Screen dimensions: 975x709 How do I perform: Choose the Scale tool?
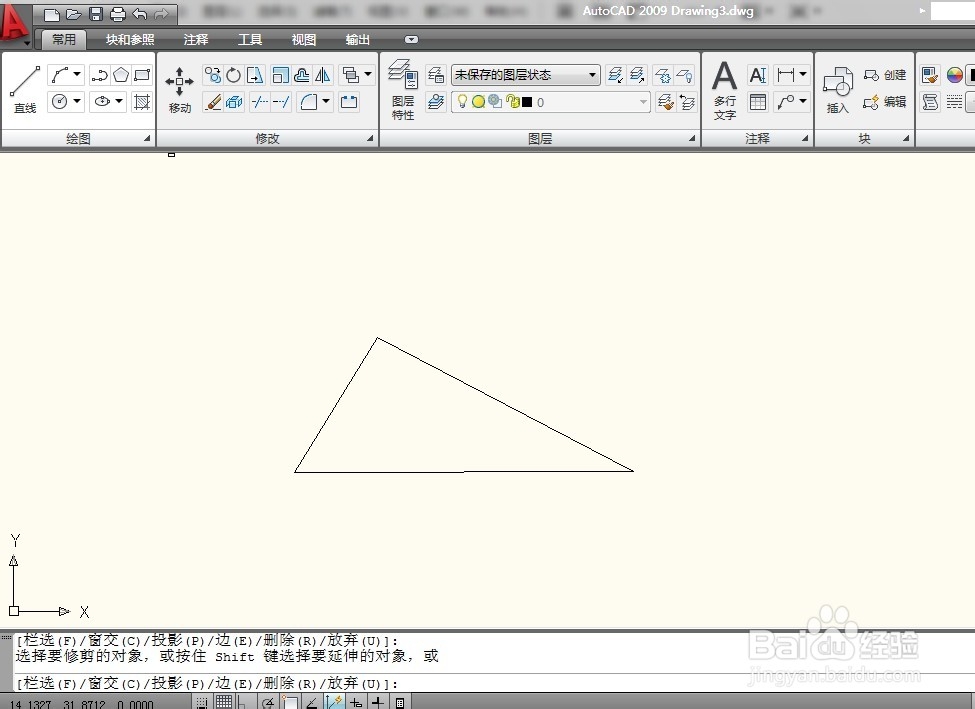pyautogui.click(x=280, y=75)
